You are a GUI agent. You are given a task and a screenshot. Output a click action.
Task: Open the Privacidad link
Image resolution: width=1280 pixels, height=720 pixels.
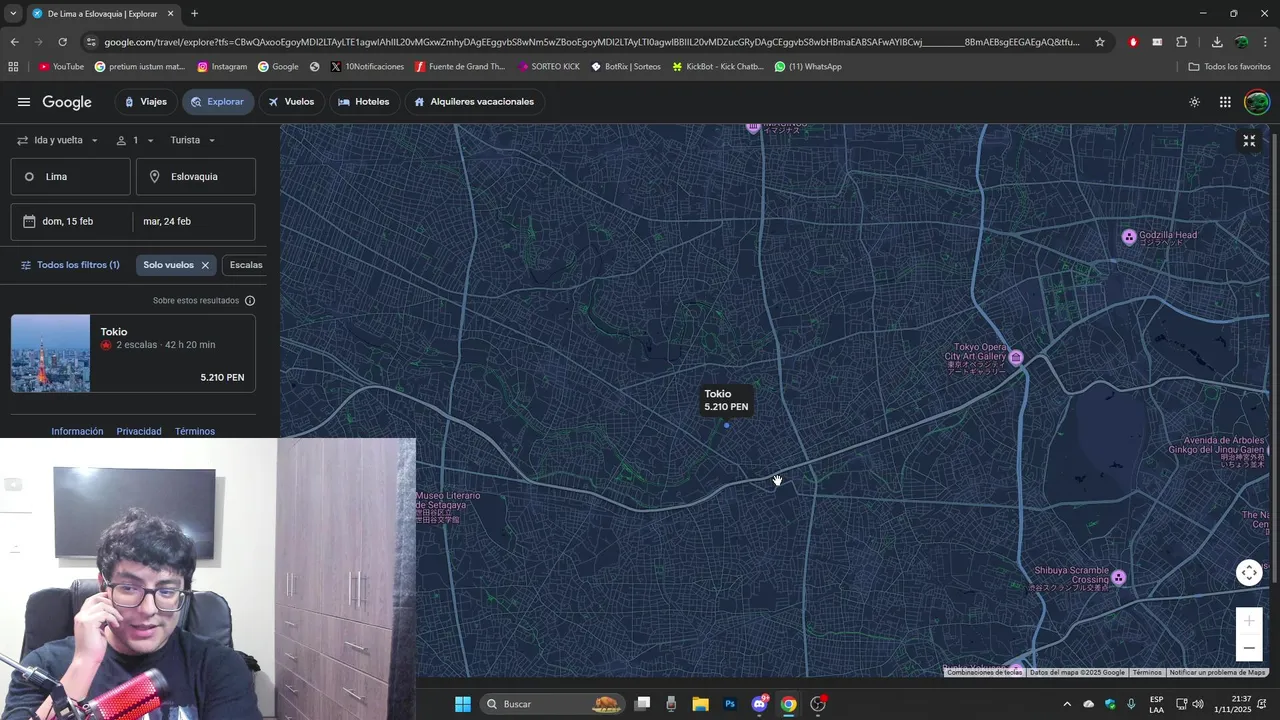[x=139, y=432]
